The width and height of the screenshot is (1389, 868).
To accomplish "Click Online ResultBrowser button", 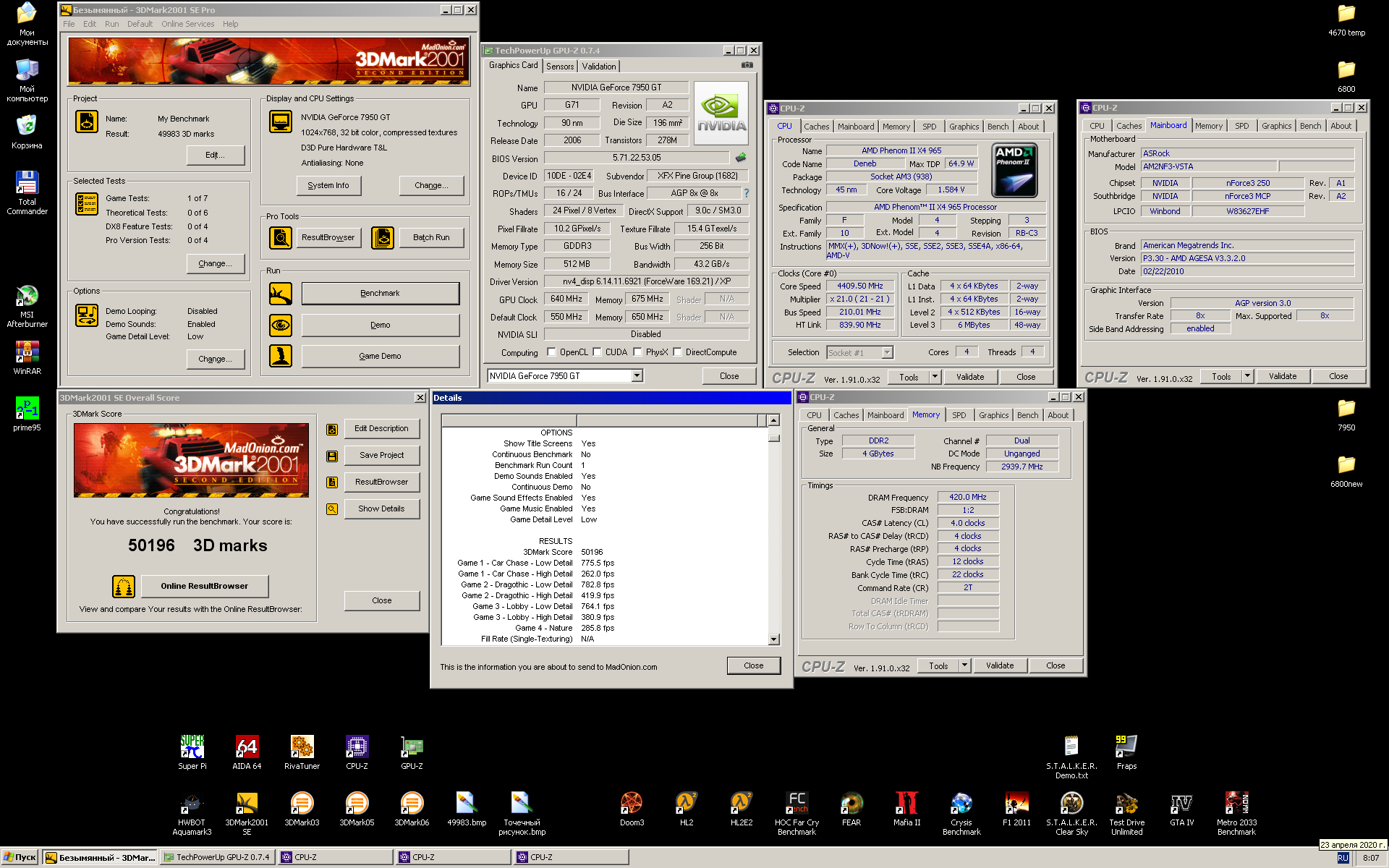I will [204, 587].
